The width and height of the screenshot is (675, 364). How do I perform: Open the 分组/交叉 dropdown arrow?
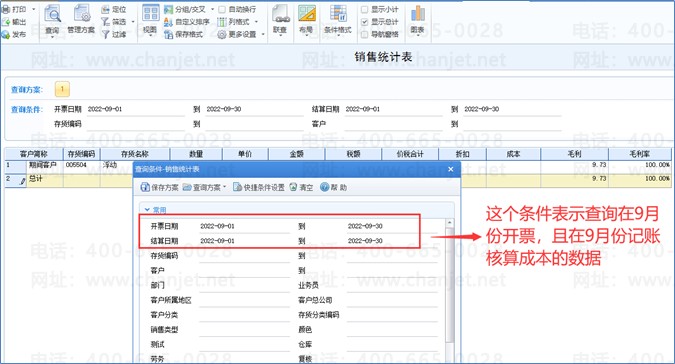(212, 9)
